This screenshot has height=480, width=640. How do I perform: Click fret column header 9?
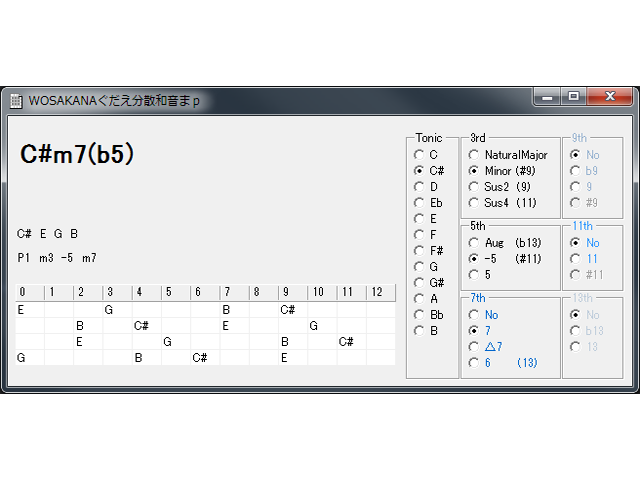[293, 292]
